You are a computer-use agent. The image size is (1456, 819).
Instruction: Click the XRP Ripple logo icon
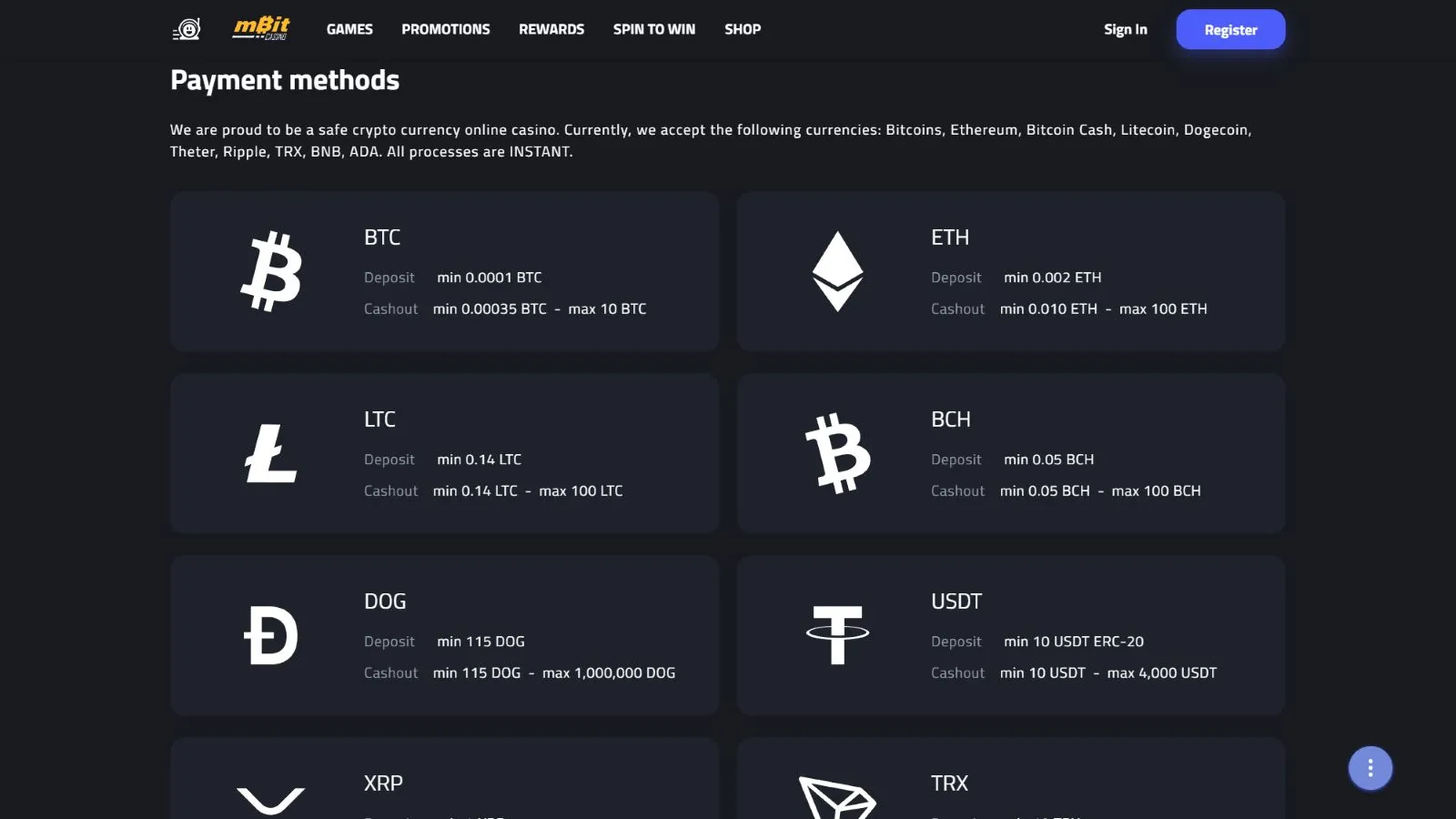[271, 800]
